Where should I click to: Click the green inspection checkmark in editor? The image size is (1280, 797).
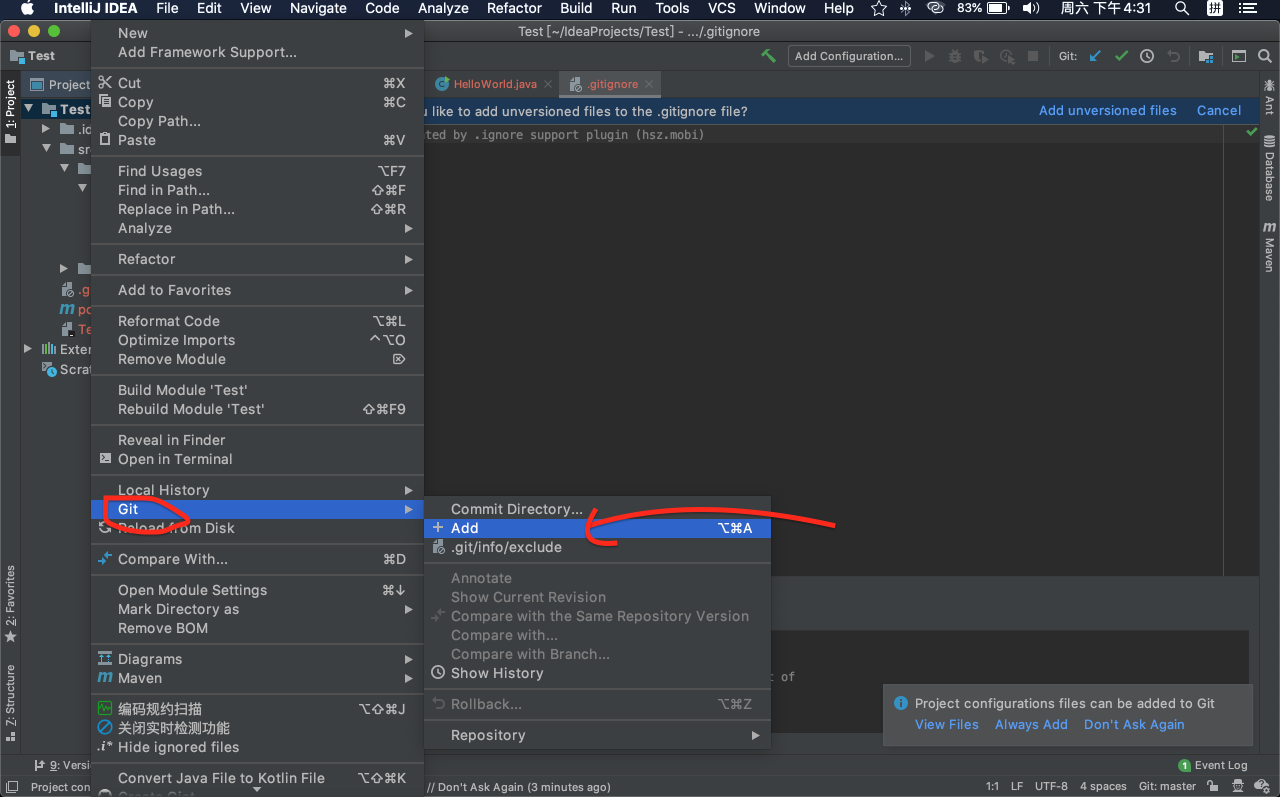coord(1252,131)
